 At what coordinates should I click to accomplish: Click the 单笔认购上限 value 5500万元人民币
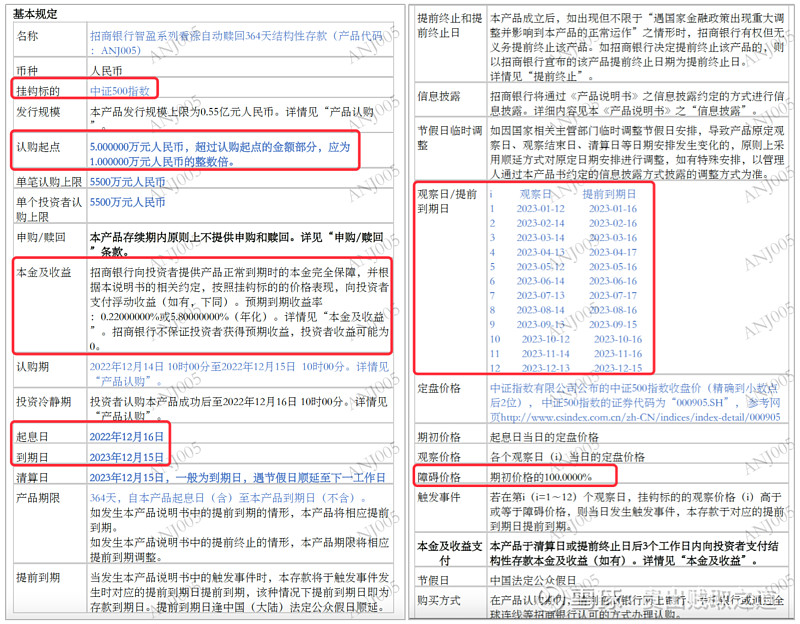(x=128, y=182)
